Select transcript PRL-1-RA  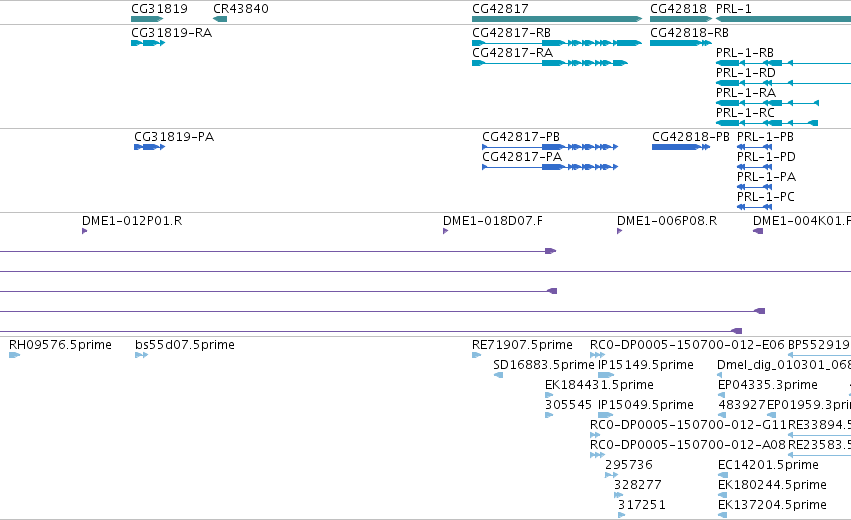coord(767,103)
